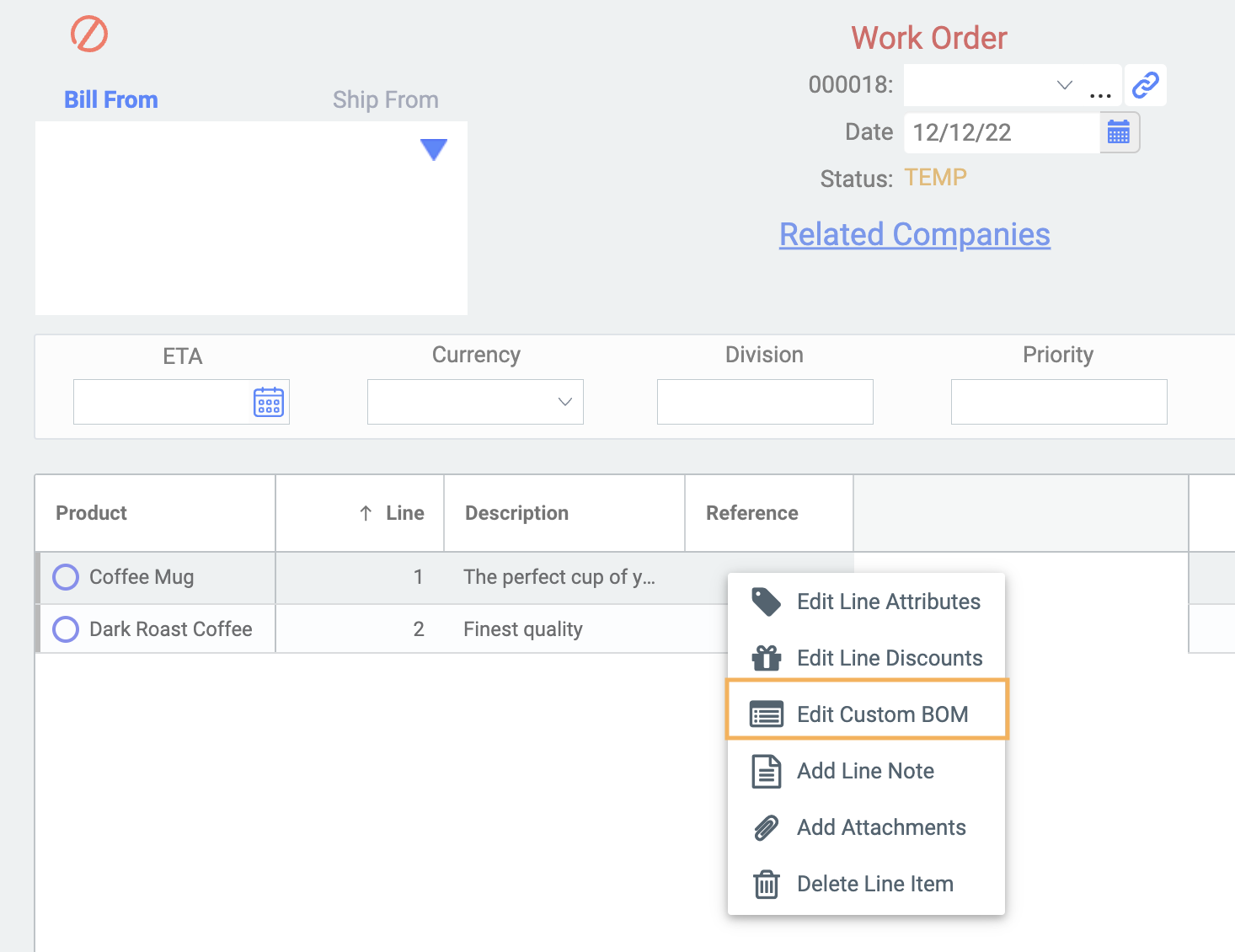Click the Description column header

click(564, 513)
